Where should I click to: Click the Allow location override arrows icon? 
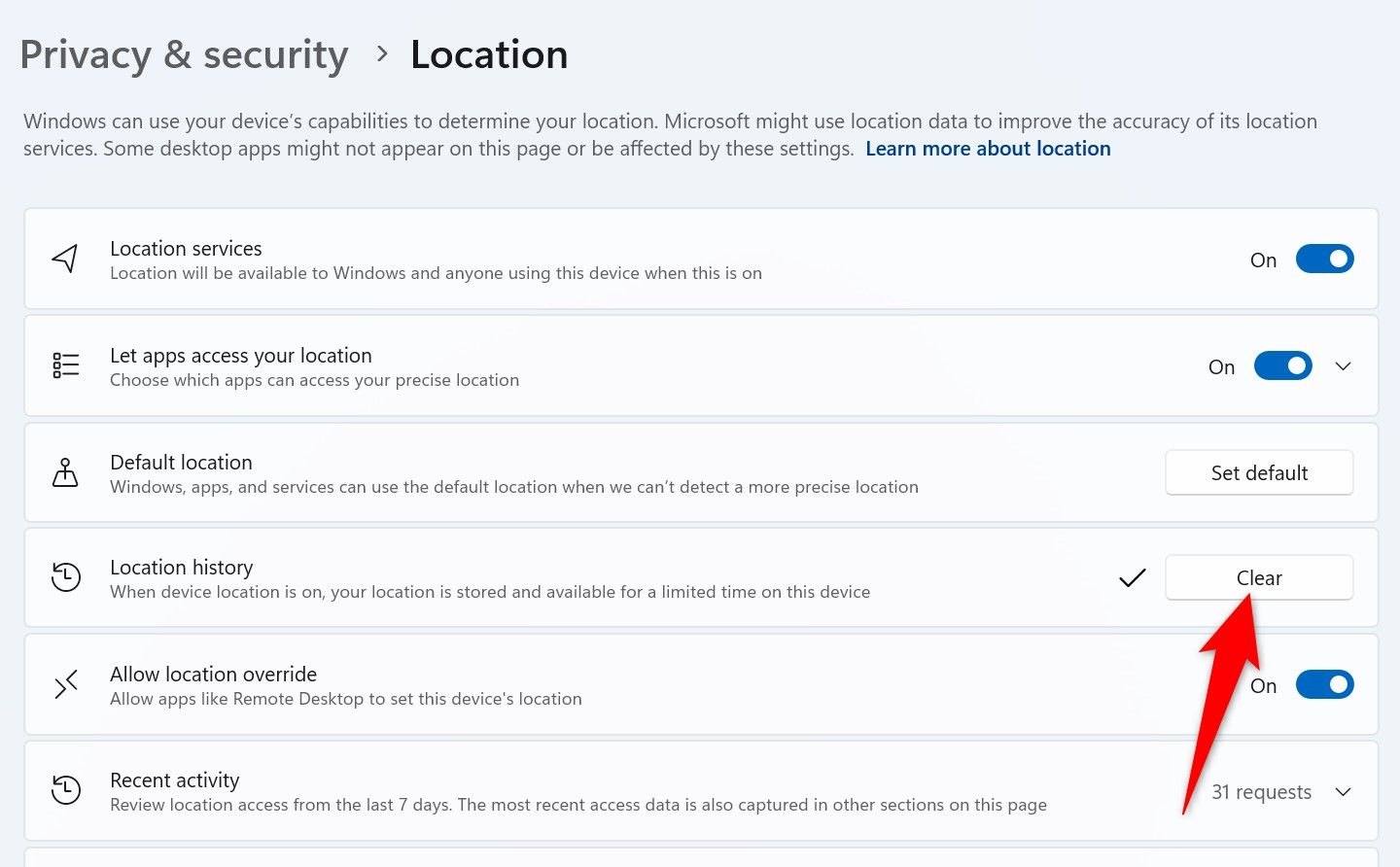click(x=65, y=685)
